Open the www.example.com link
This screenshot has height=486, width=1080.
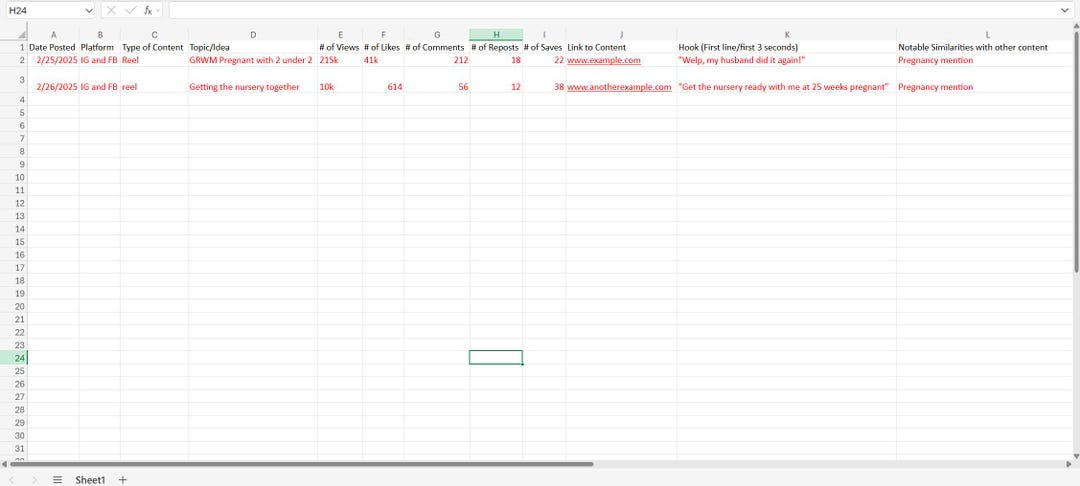(x=604, y=61)
